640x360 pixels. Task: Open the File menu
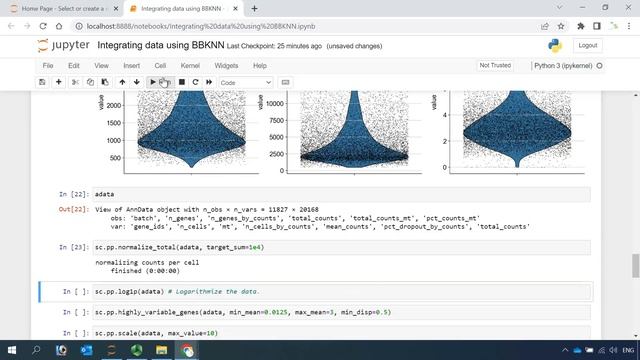pyautogui.click(x=48, y=66)
